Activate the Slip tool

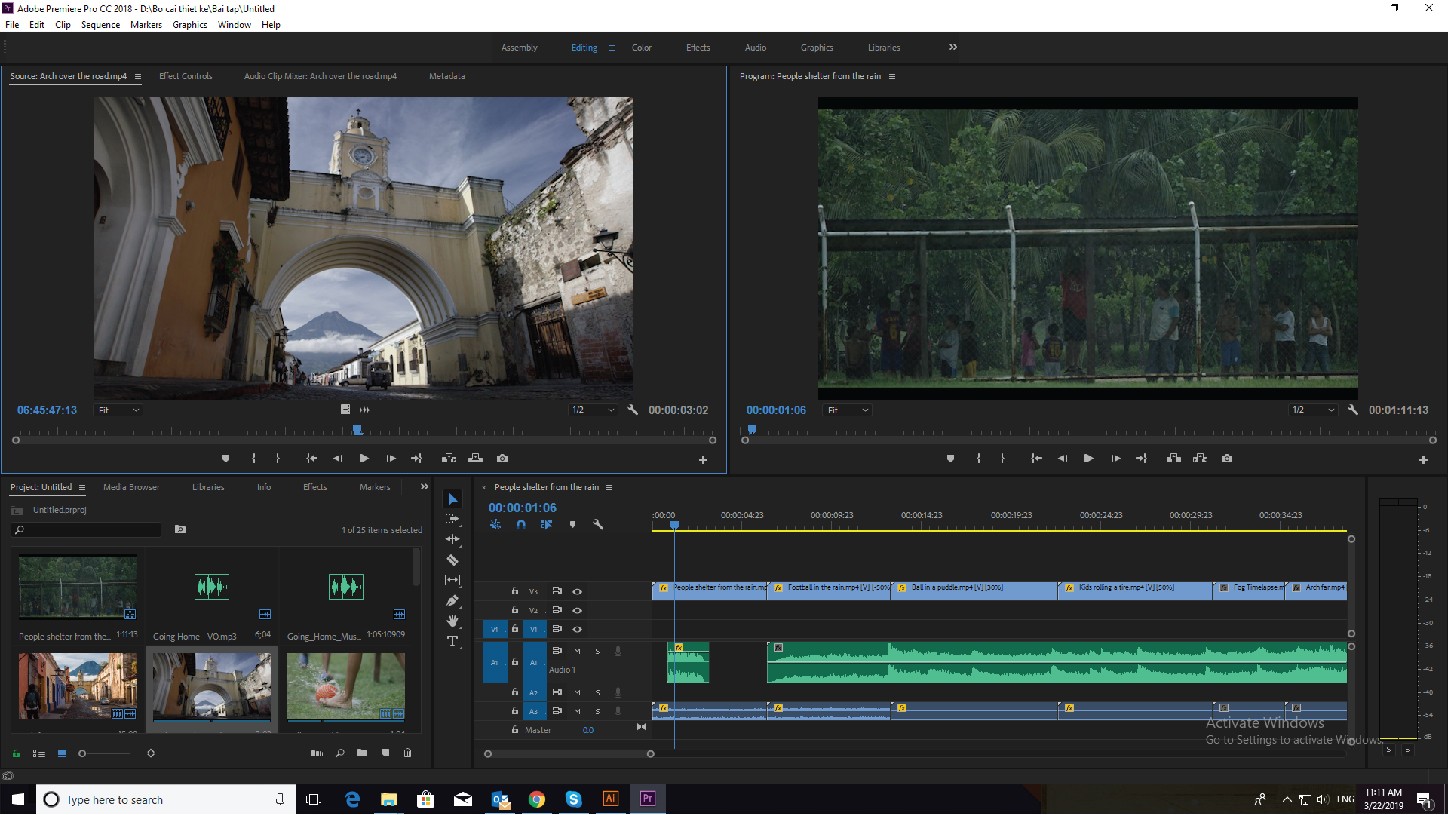pos(452,580)
